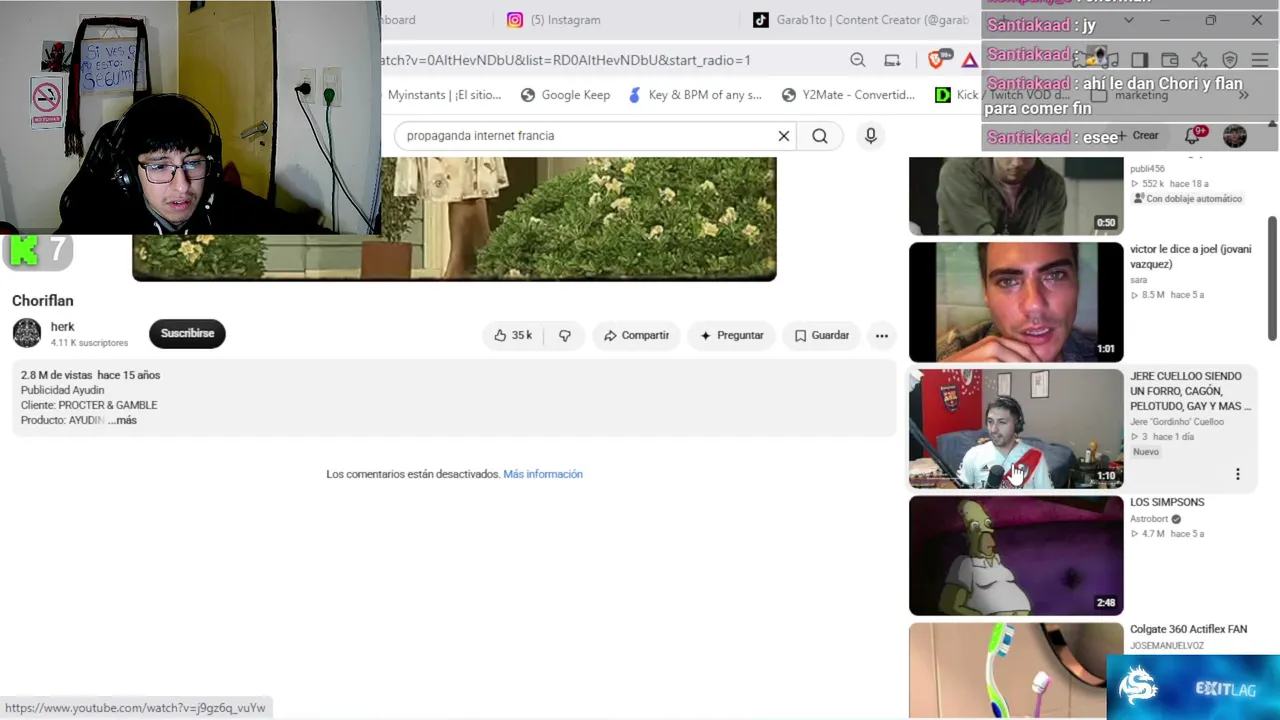
Task: Click the Choriflan video title text
Action: [x=43, y=301]
